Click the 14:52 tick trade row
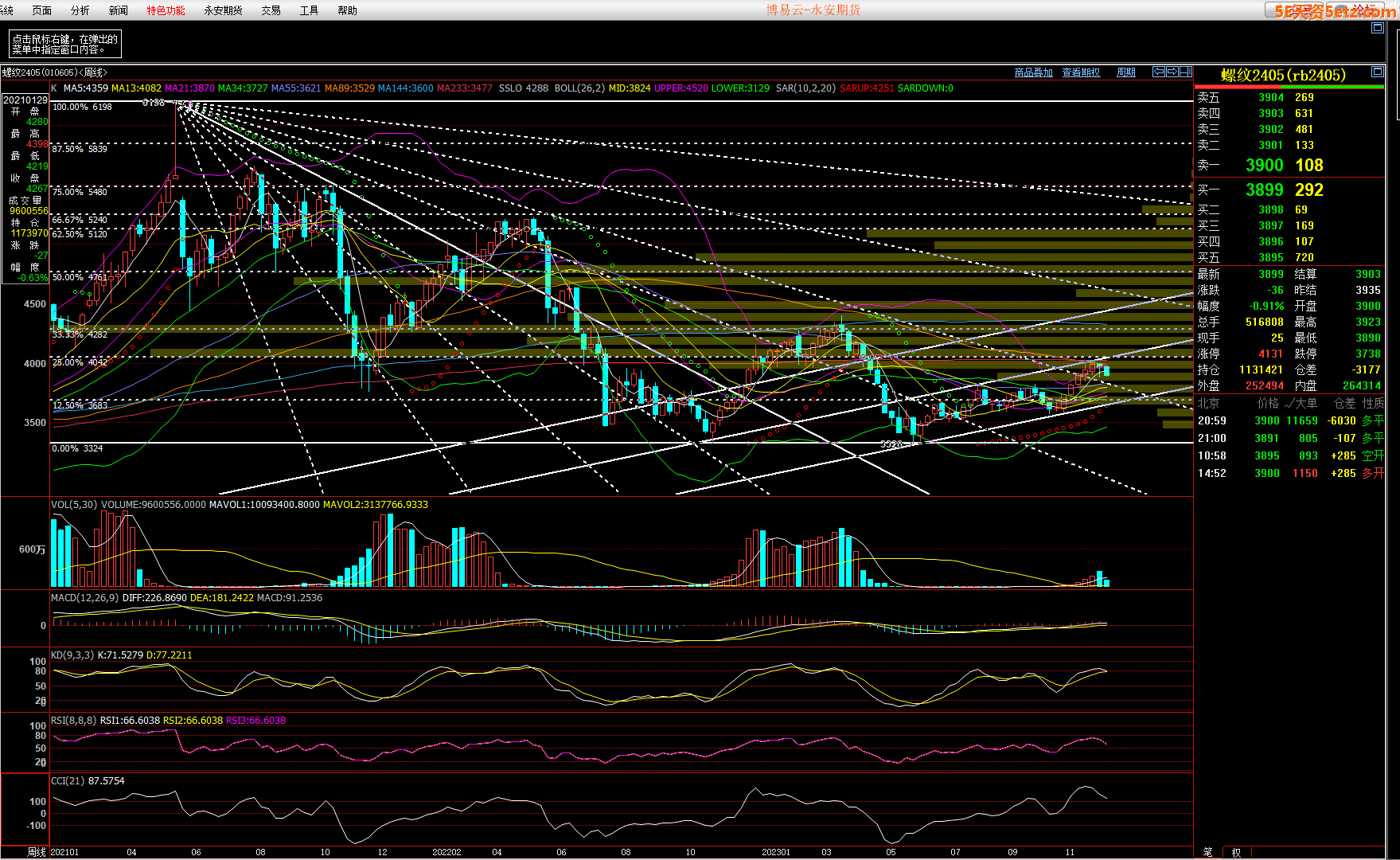 point(1290,473)
